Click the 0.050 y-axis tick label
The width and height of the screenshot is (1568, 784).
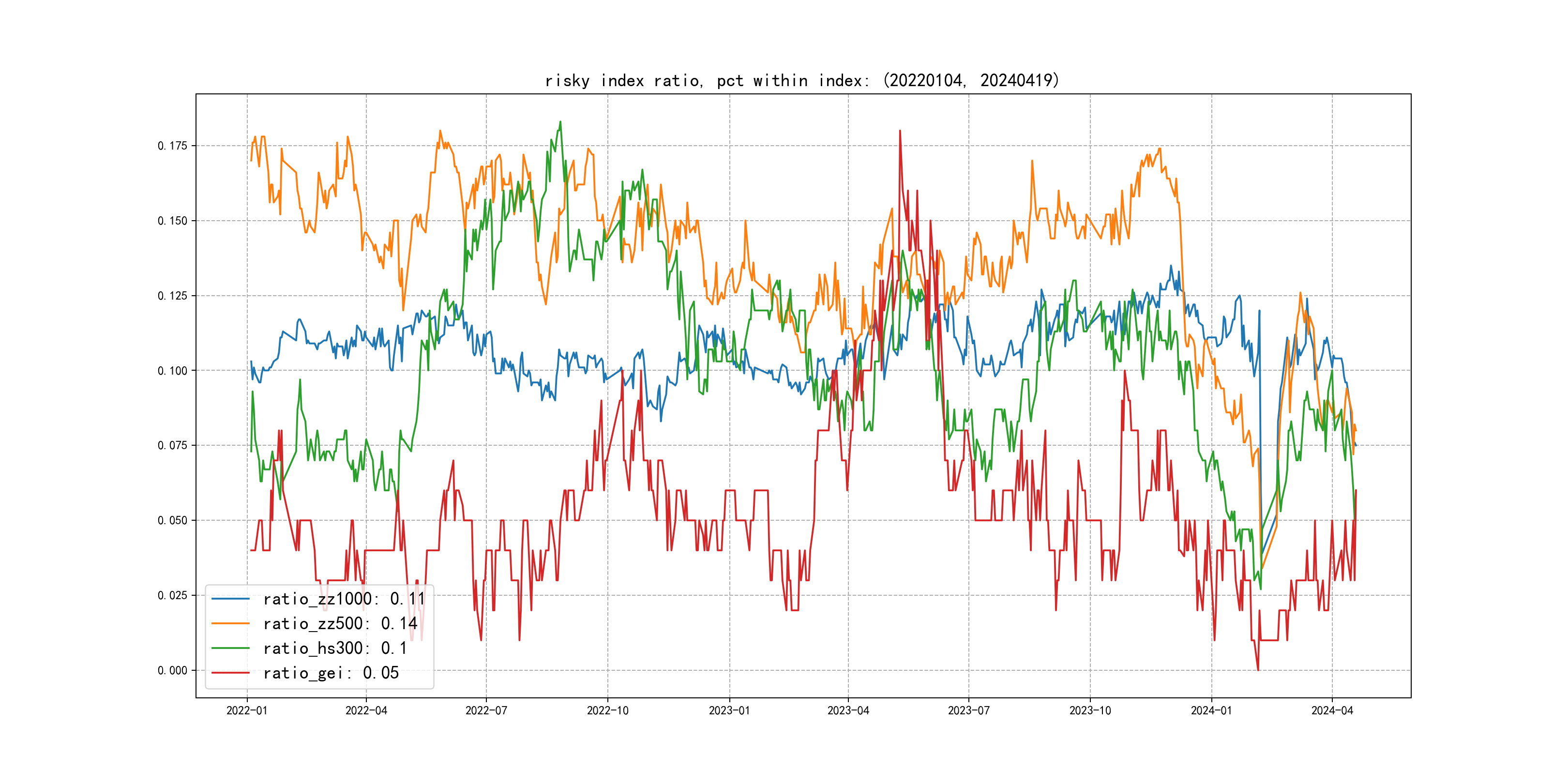point(172,520)
